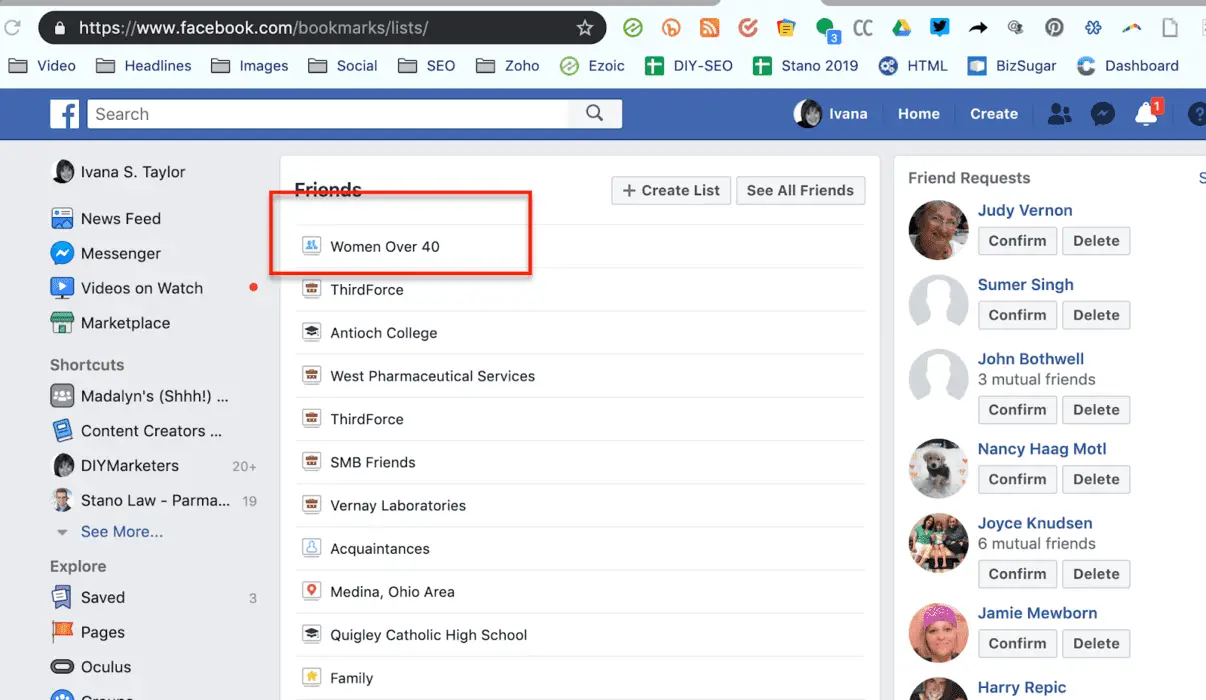Click the green chat extension with badge 3
Screen dimensions: 1206x700
[826, 29]
